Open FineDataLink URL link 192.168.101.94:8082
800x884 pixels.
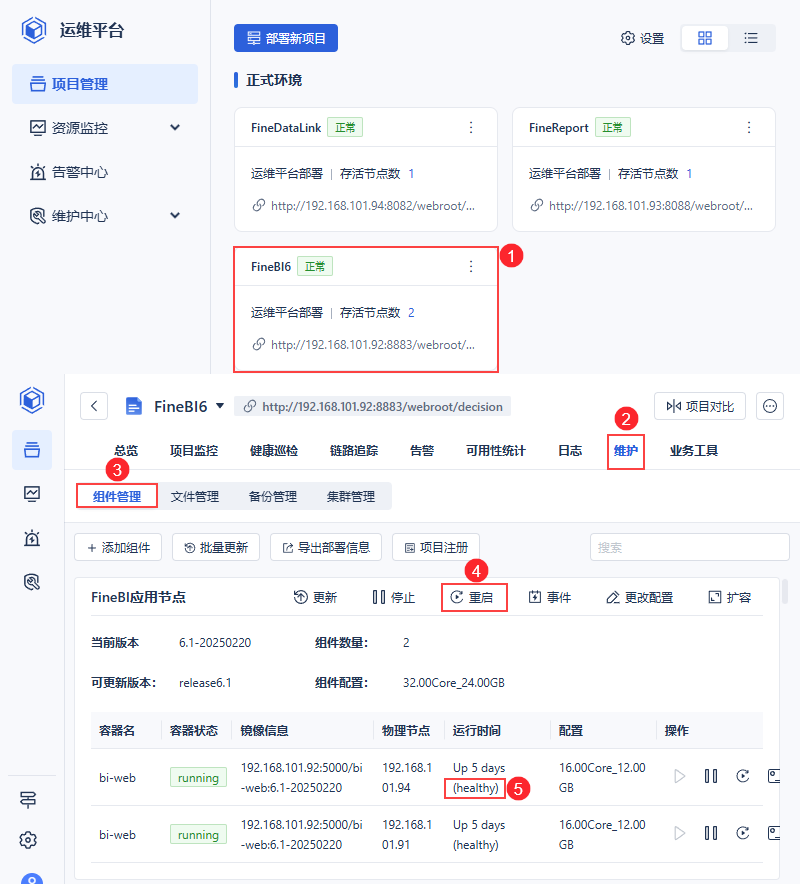[x=373, y=206]
